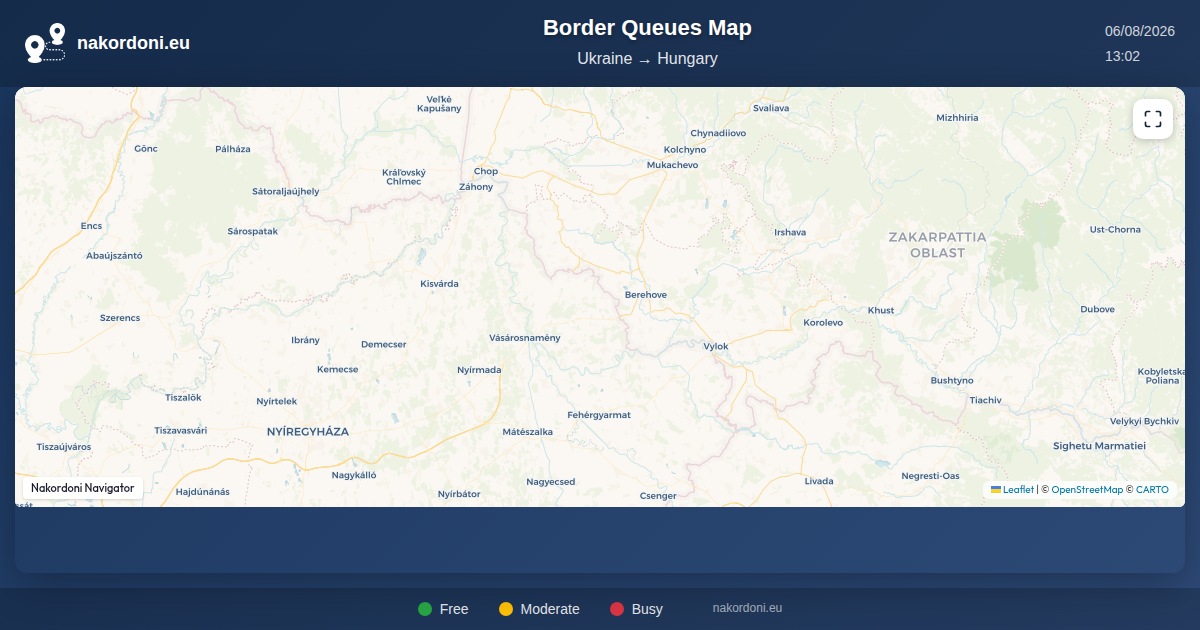Click the Ukraine → Hungary subtitle
The width and height of the screenshot is (1200, 630).
pos(647,58)
